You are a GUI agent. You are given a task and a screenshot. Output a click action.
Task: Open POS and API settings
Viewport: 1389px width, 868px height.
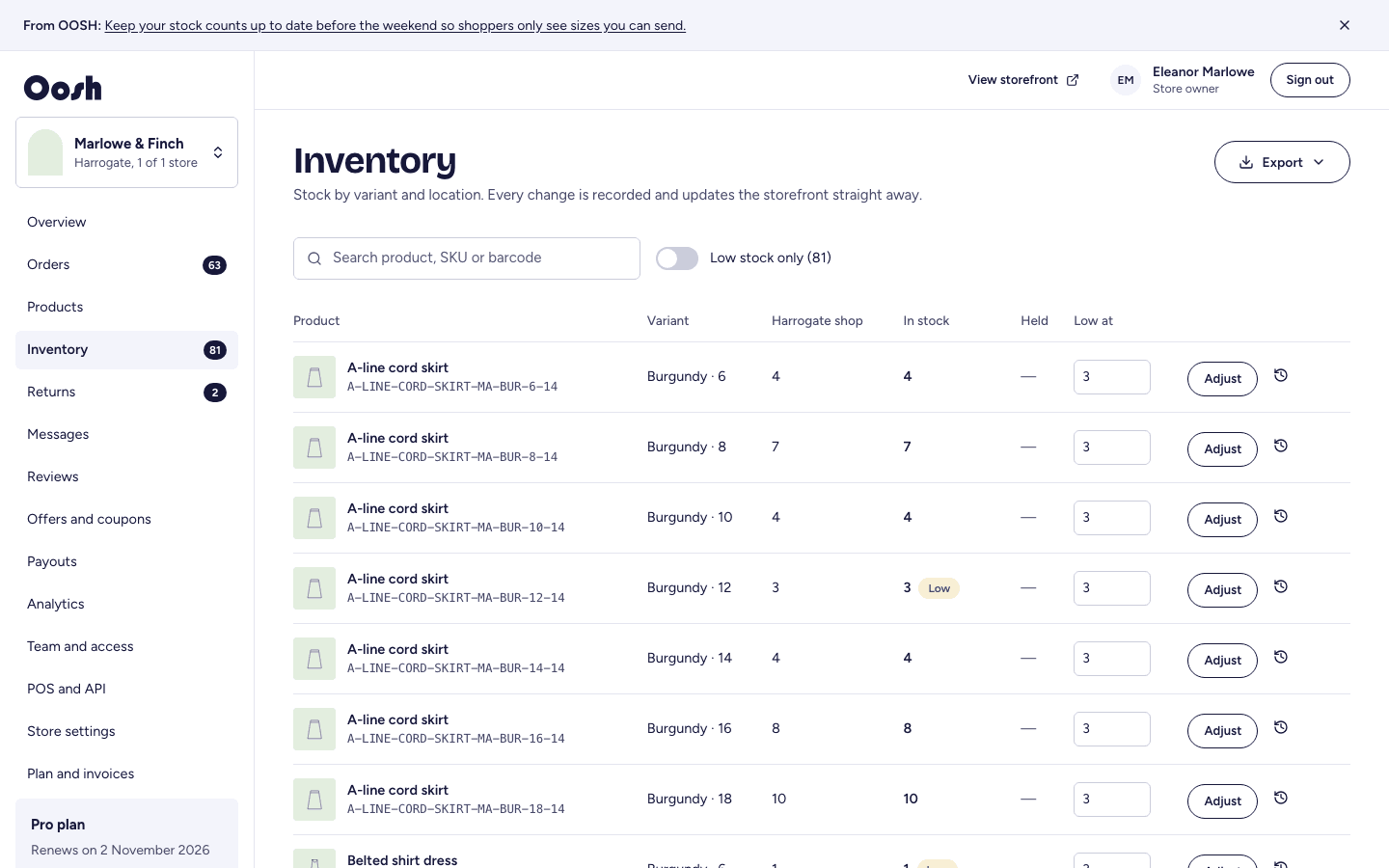126,689
